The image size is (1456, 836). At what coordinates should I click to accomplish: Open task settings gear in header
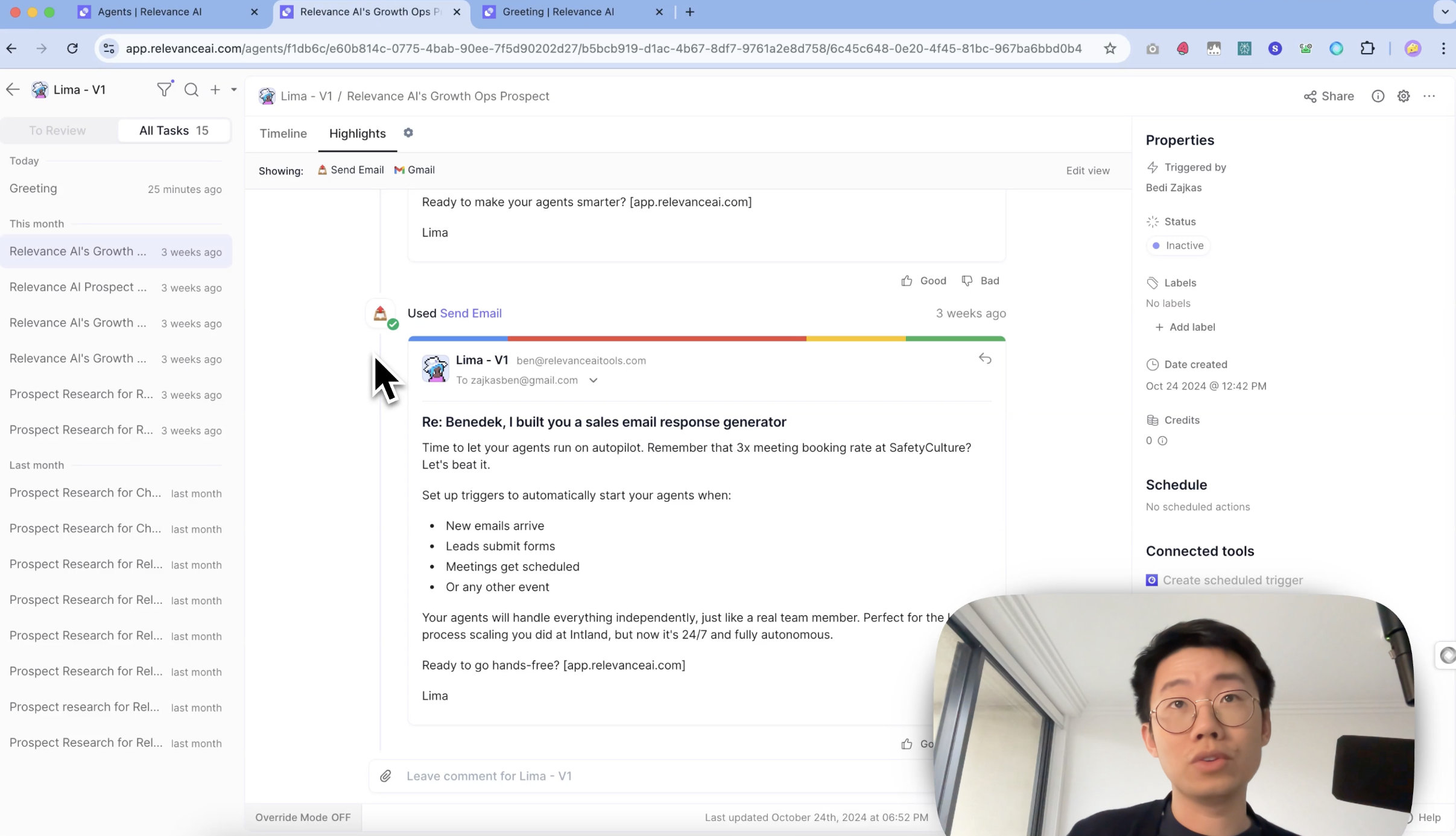point(1404,96)
